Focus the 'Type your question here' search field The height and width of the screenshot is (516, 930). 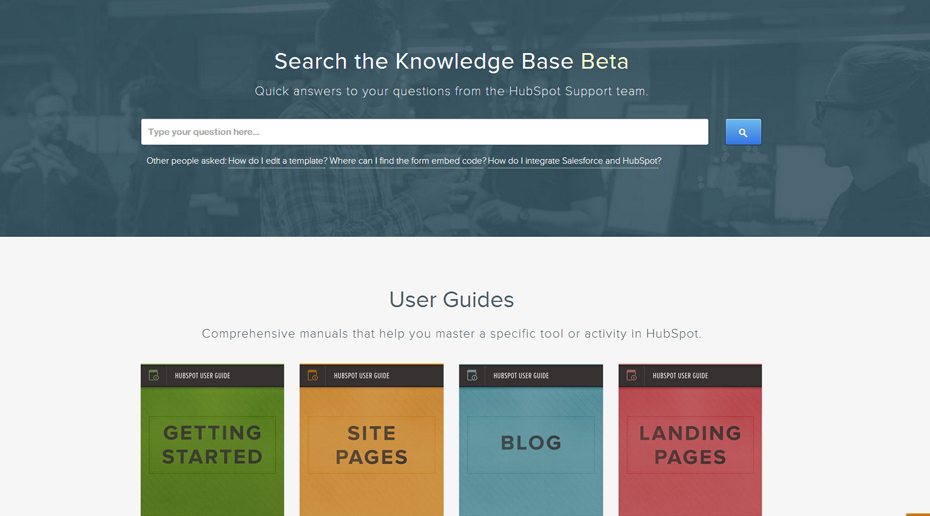click(424, 132)
